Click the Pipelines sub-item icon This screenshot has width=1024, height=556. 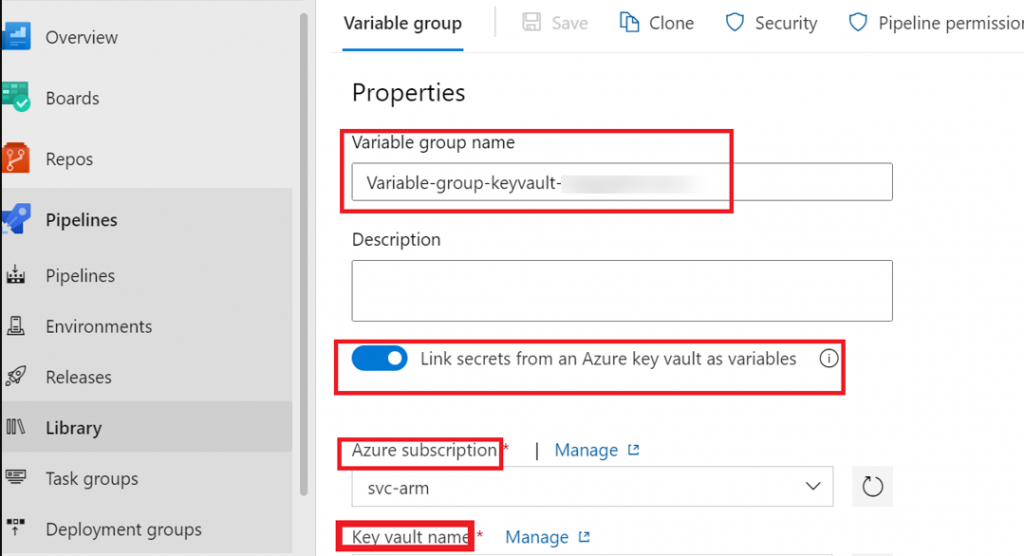click(16, 275)
